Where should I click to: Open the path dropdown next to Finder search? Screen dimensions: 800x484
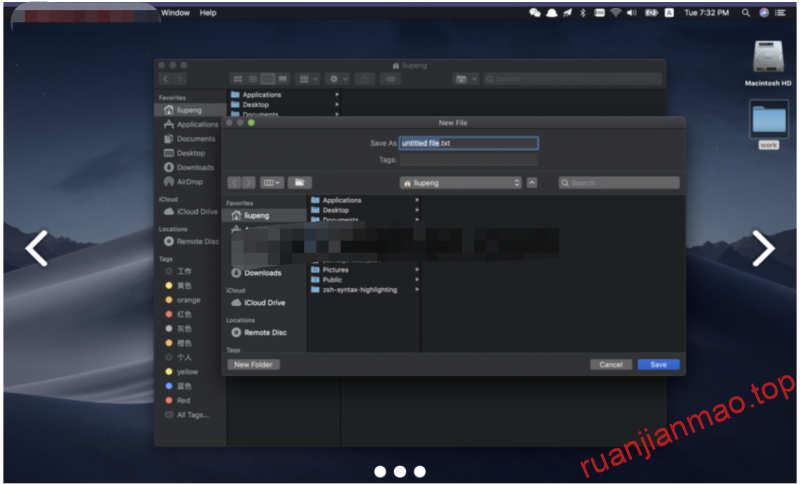(x=465, y=79)
